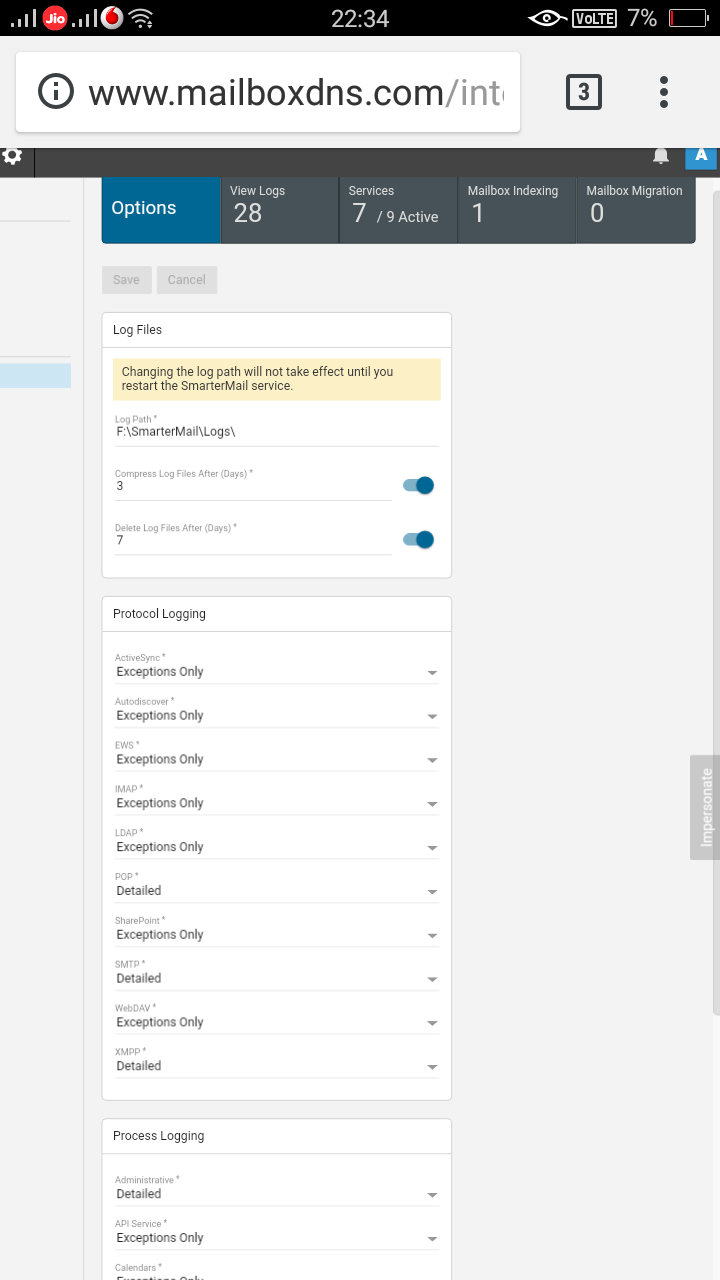Switch to the View Logs tab
The image size is (720, 1280).
pyautogui.click(x=279, y=209)
